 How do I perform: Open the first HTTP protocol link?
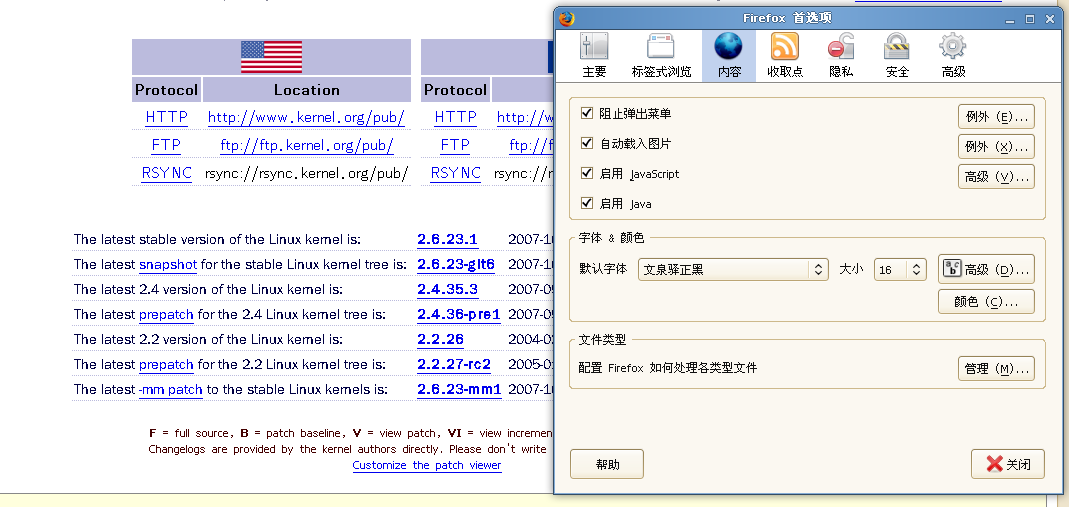point(166,117)
